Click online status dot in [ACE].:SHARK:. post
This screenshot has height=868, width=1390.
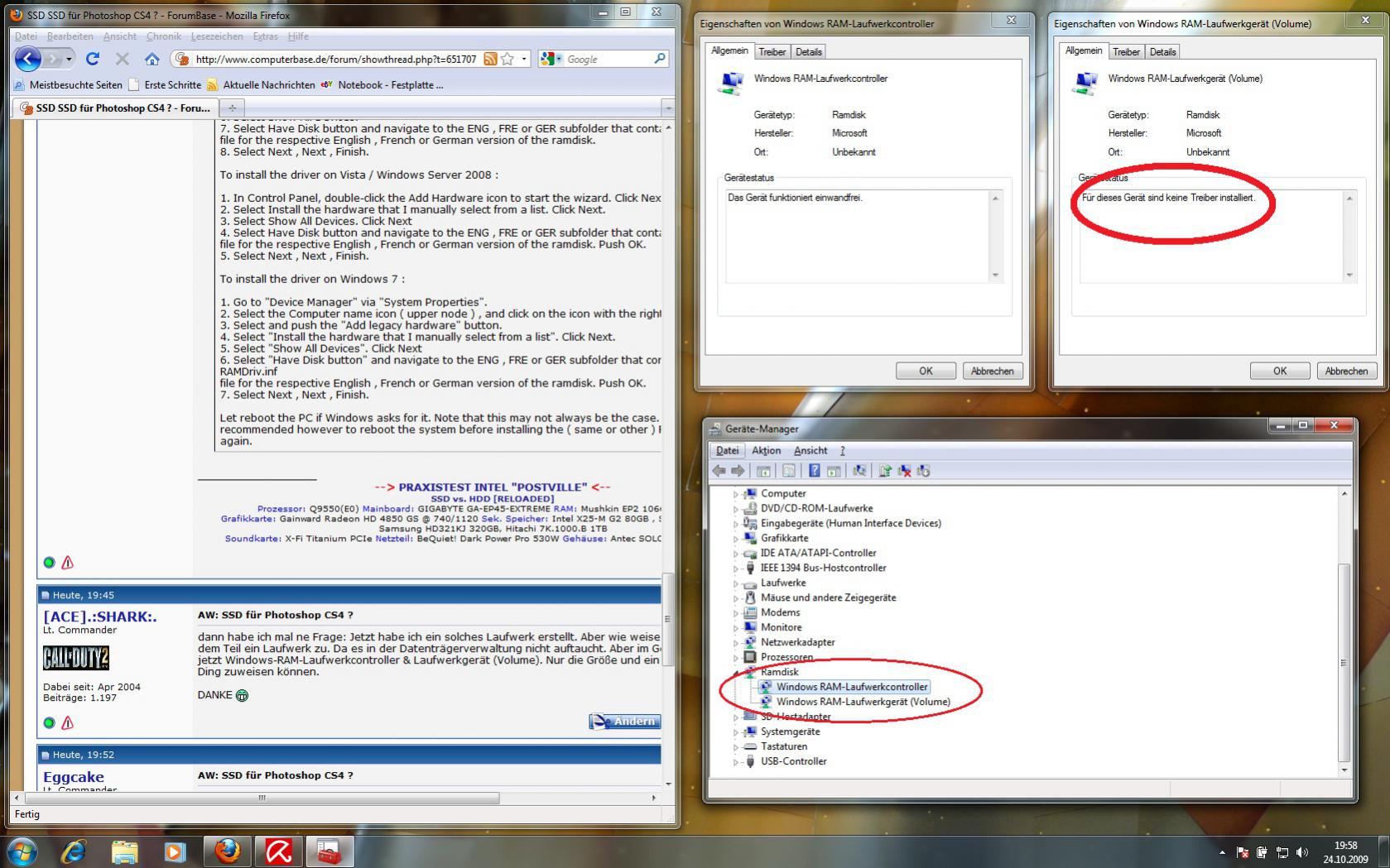pyautogui.click(x=49, y=723)
